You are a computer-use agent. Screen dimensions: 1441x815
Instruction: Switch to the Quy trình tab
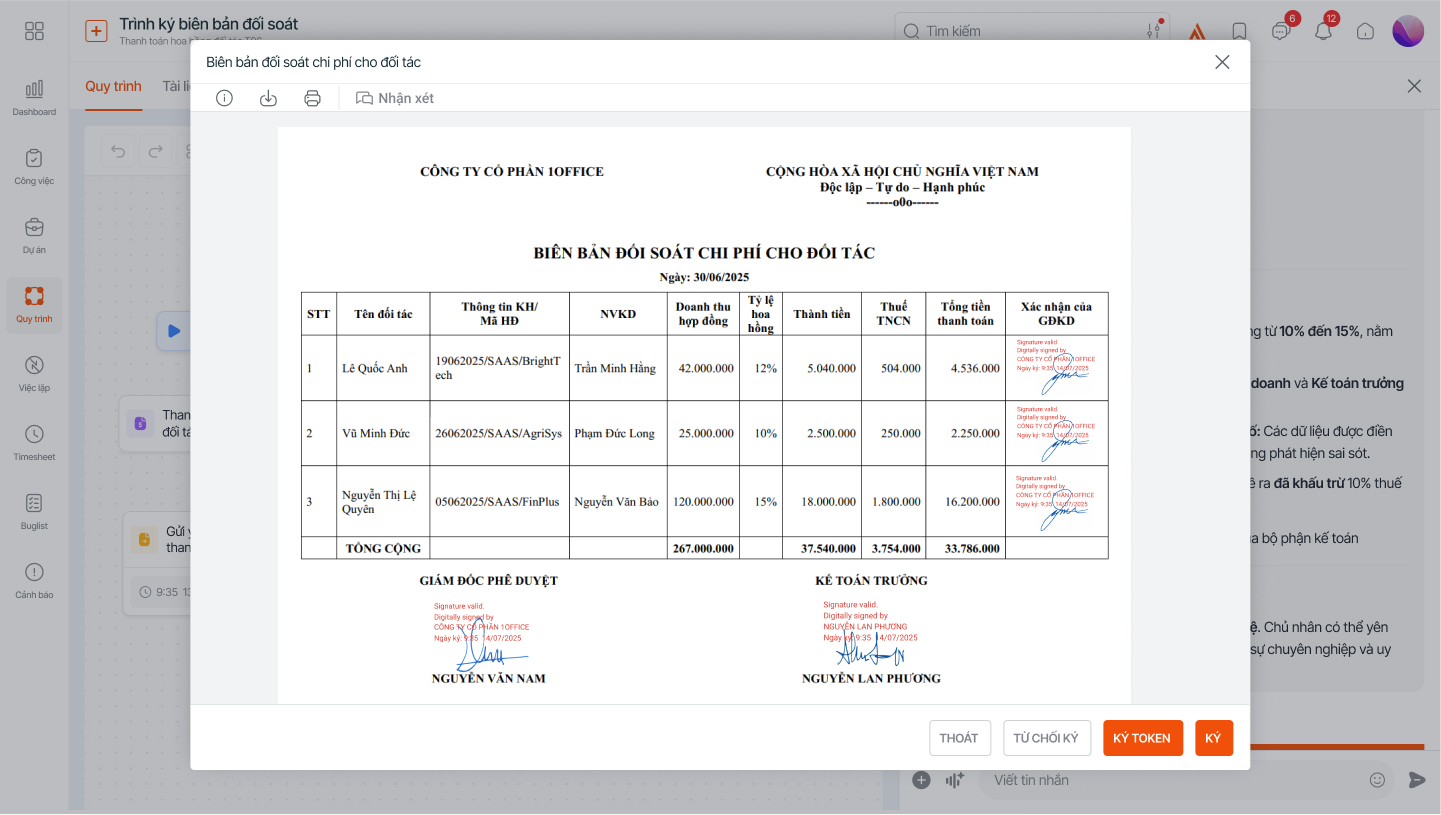[x=113, y=86]
